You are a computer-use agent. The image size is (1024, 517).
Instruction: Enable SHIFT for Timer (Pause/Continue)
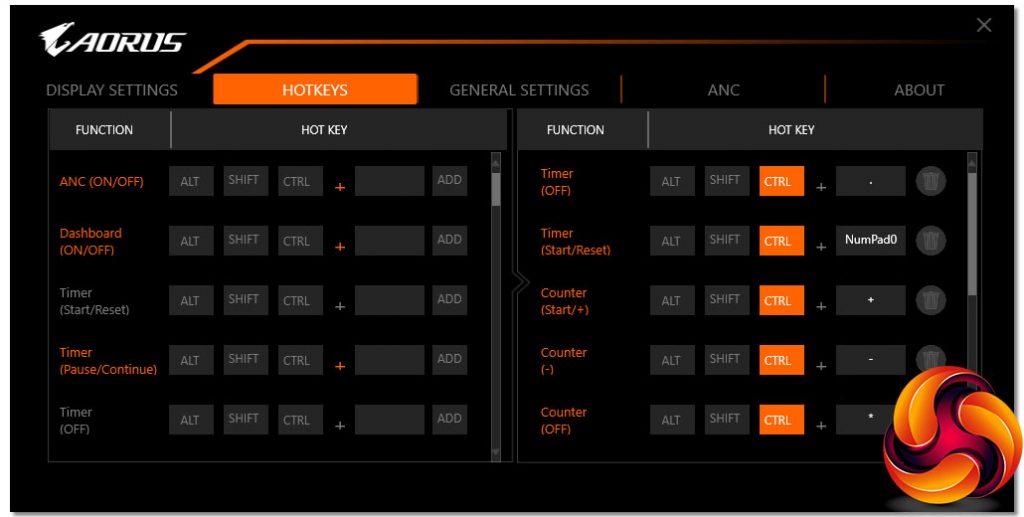click(246, 360)
